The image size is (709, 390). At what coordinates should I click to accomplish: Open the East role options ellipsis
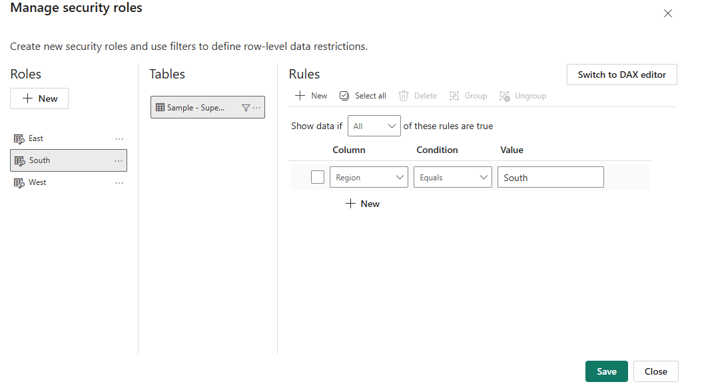(119, 139)
